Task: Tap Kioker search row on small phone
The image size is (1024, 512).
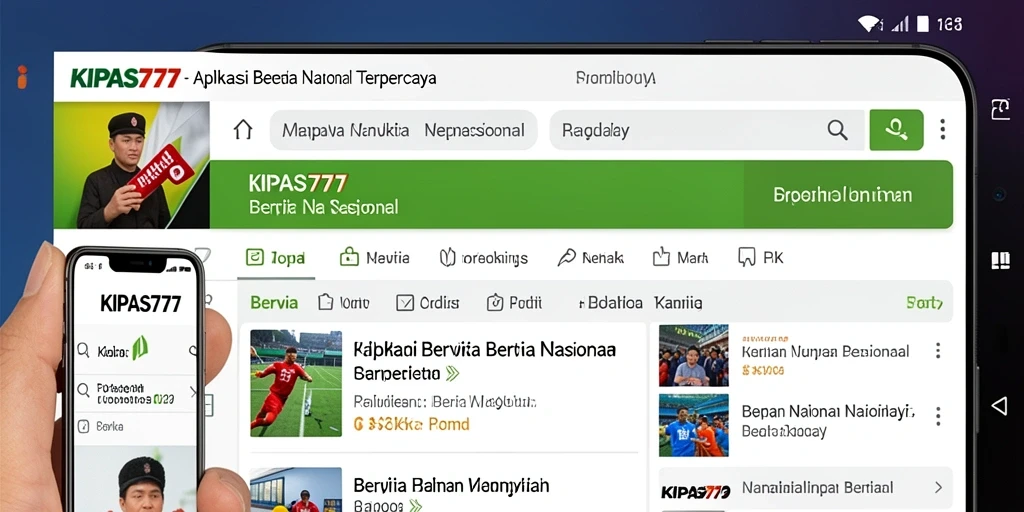Action: [x=136, y=350]
